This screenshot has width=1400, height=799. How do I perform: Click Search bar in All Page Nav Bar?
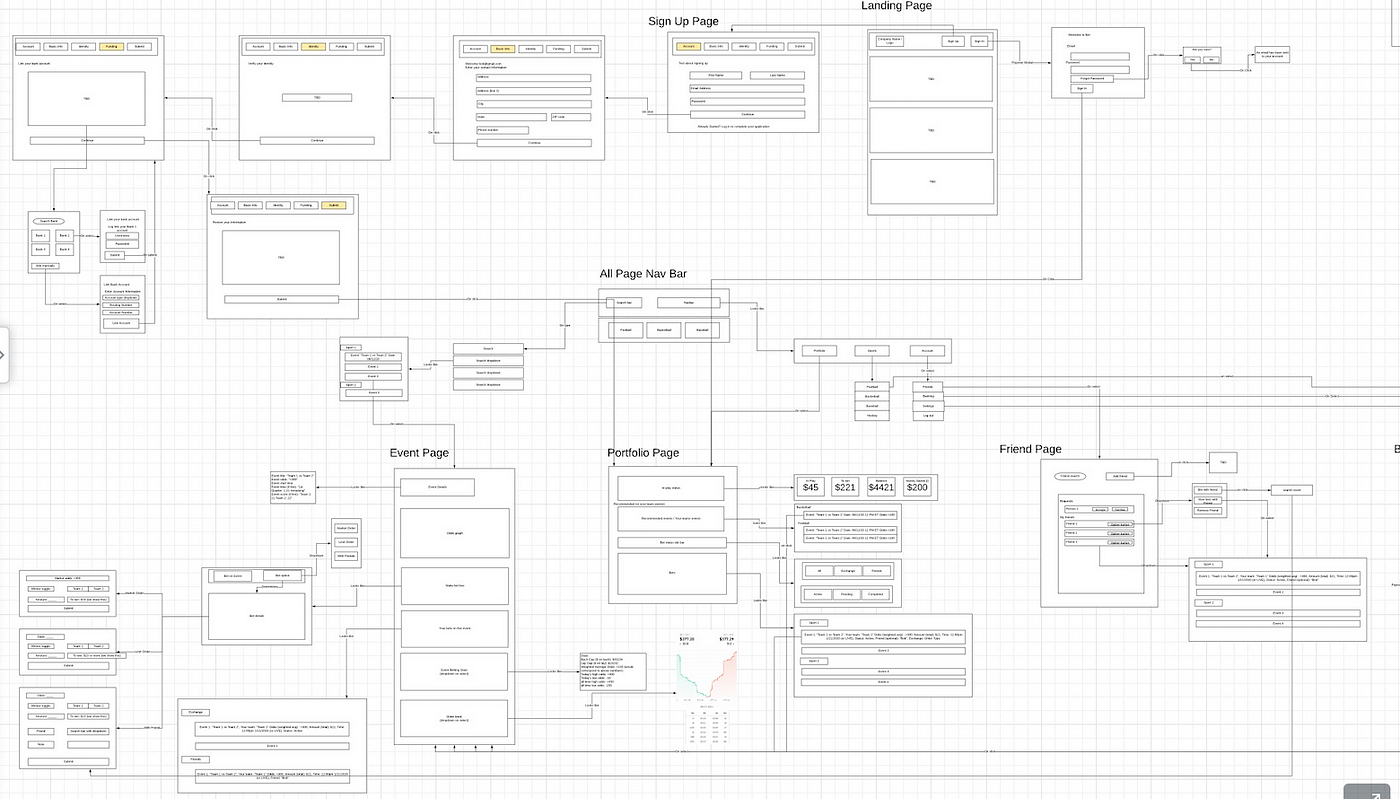click(x=624, y=302)
